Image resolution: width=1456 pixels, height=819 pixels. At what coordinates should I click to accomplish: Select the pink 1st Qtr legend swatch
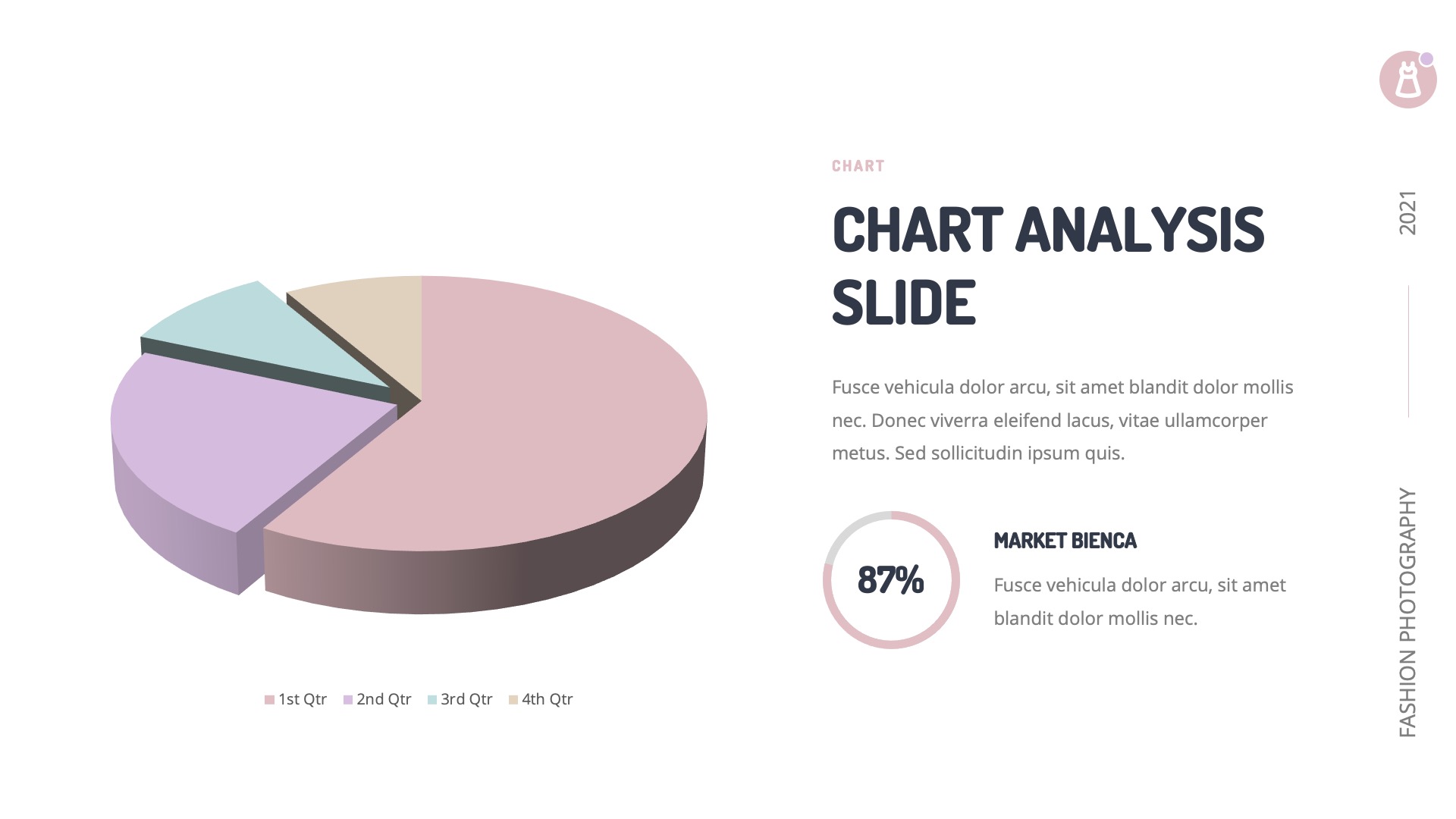[269, 700]
